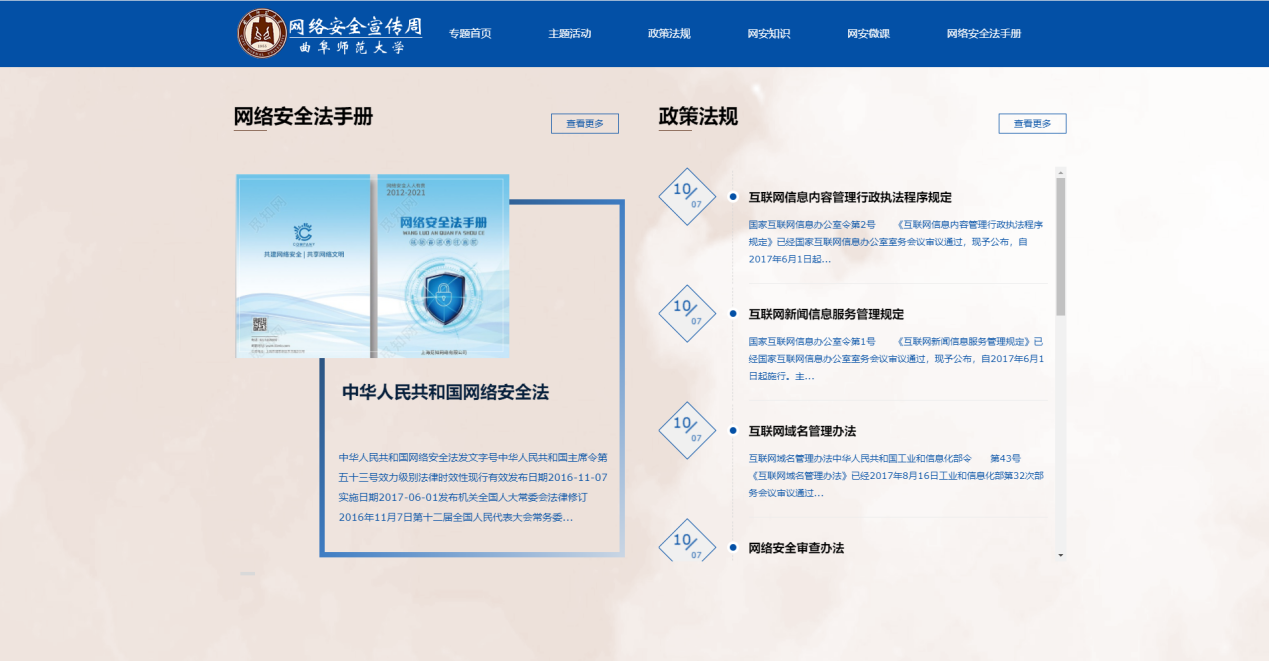Open the 互联网域名管理办法 article link
This screenshot has height=661, width=1269.
[x=802, y=431]
